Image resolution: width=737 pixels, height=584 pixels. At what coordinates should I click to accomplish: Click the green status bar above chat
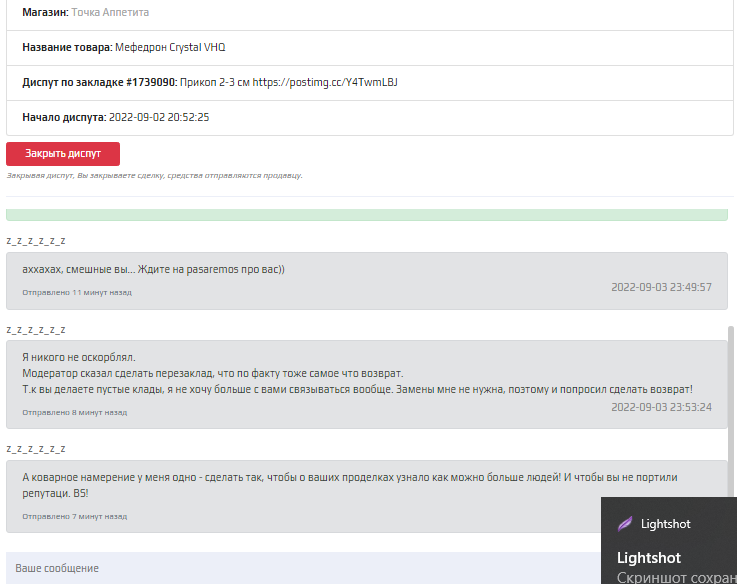pyautogui.click(x=367, y=215)
